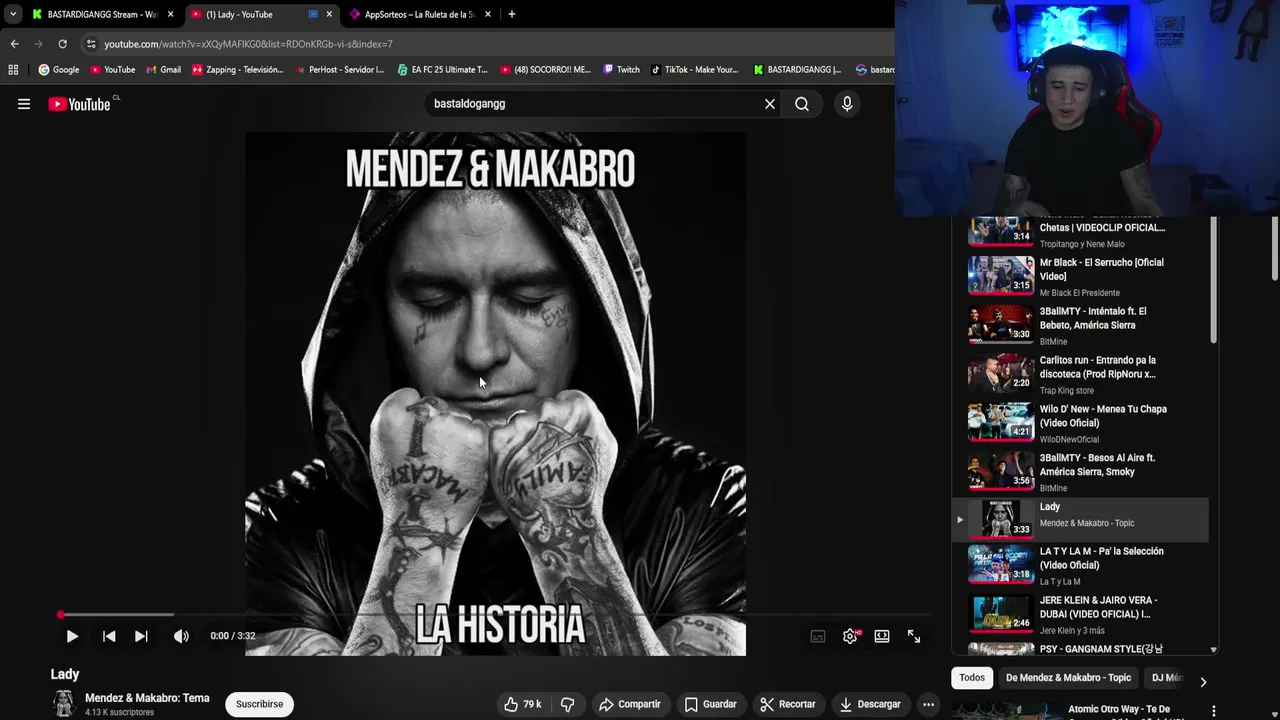Open TikTok - Make Your bookmark
The width and height of the screenshot is (1280, 720).
[x=694, y=70]
